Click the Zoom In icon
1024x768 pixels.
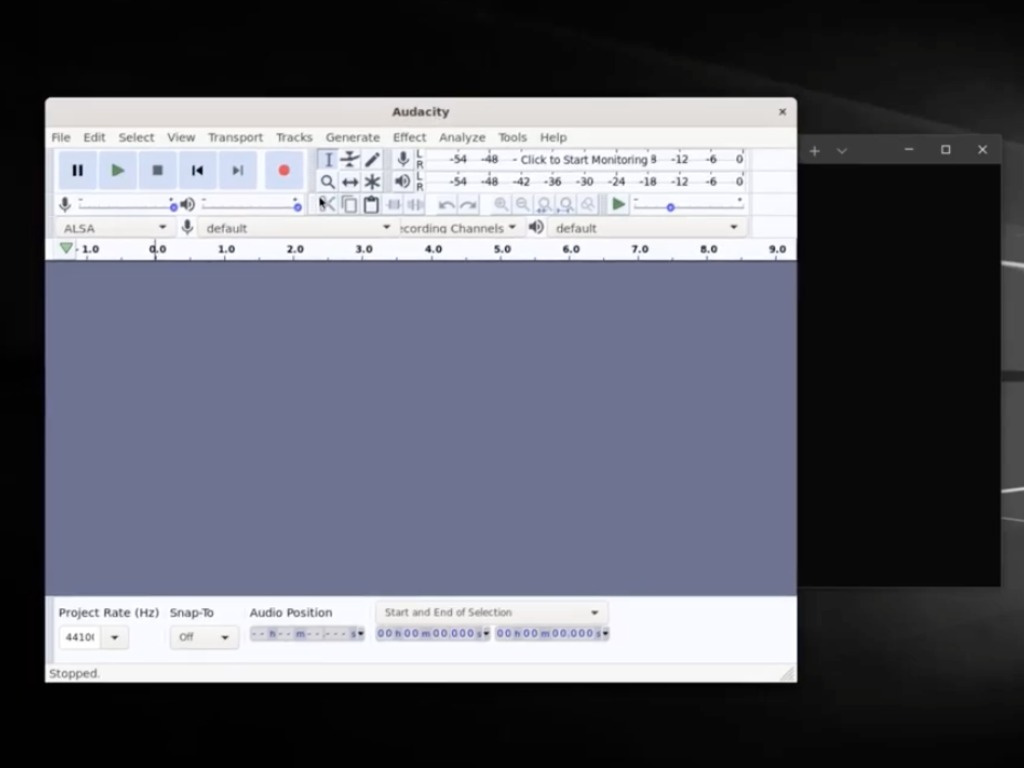pyautogui.click(x=501, y=204)
